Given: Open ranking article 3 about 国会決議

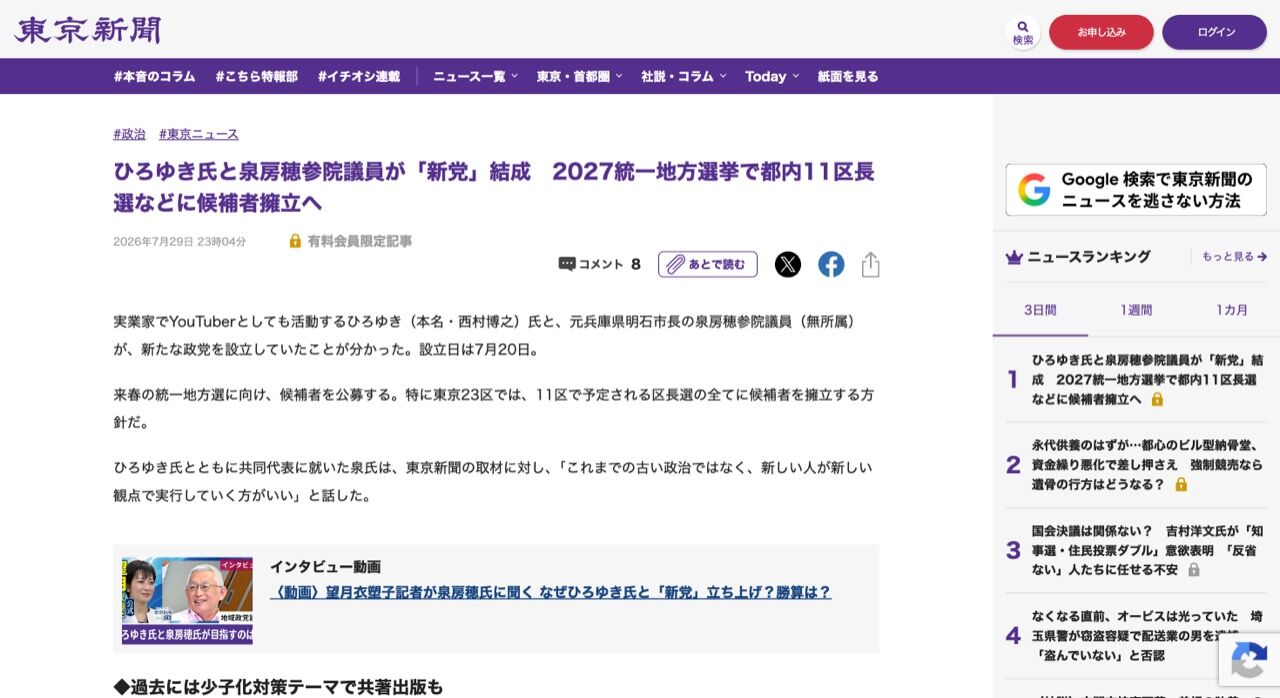Looking at the screenshot, I should [x=1148, y=549].
